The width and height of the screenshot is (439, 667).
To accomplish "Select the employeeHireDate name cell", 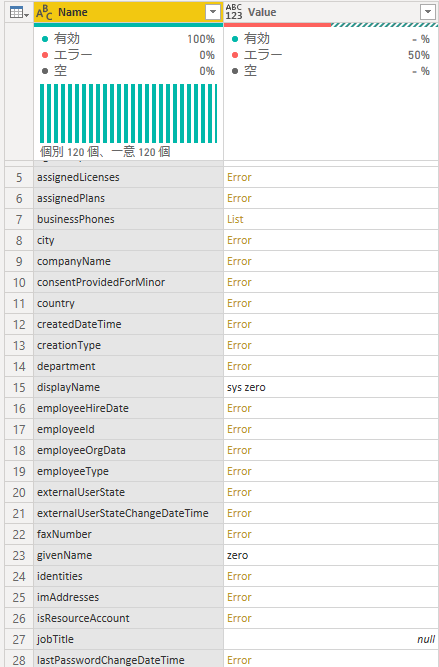I will 128,408.
